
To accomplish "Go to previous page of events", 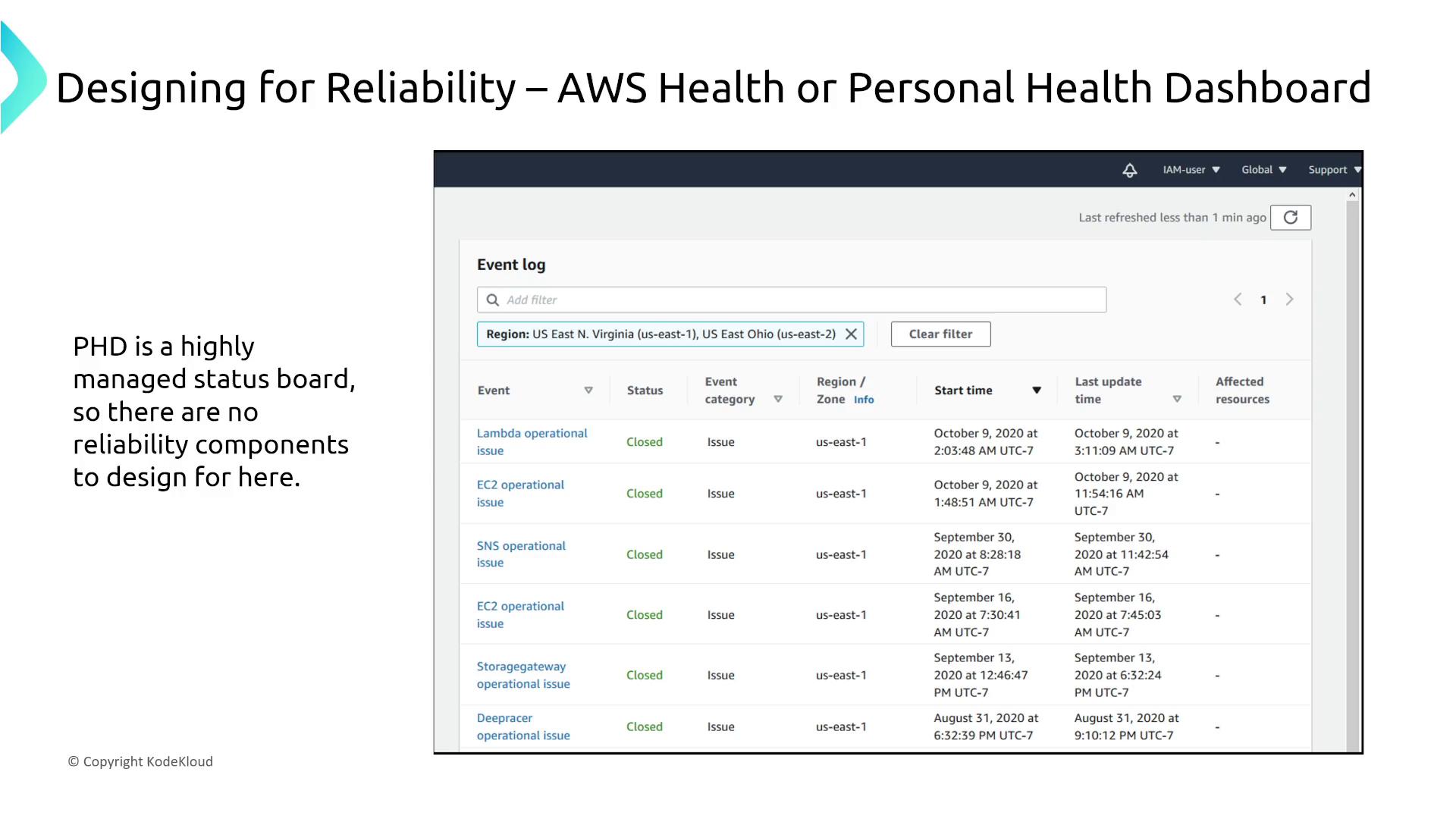I will point(1238,300).
